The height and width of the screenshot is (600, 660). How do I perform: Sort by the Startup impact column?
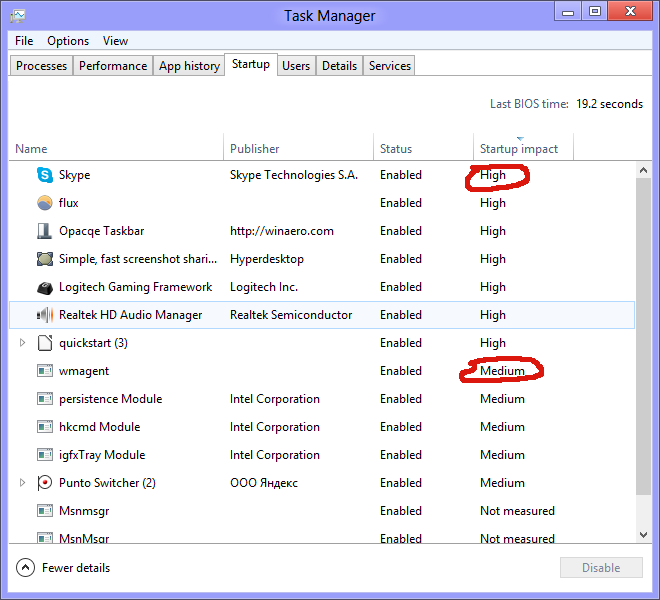point(519,149)
